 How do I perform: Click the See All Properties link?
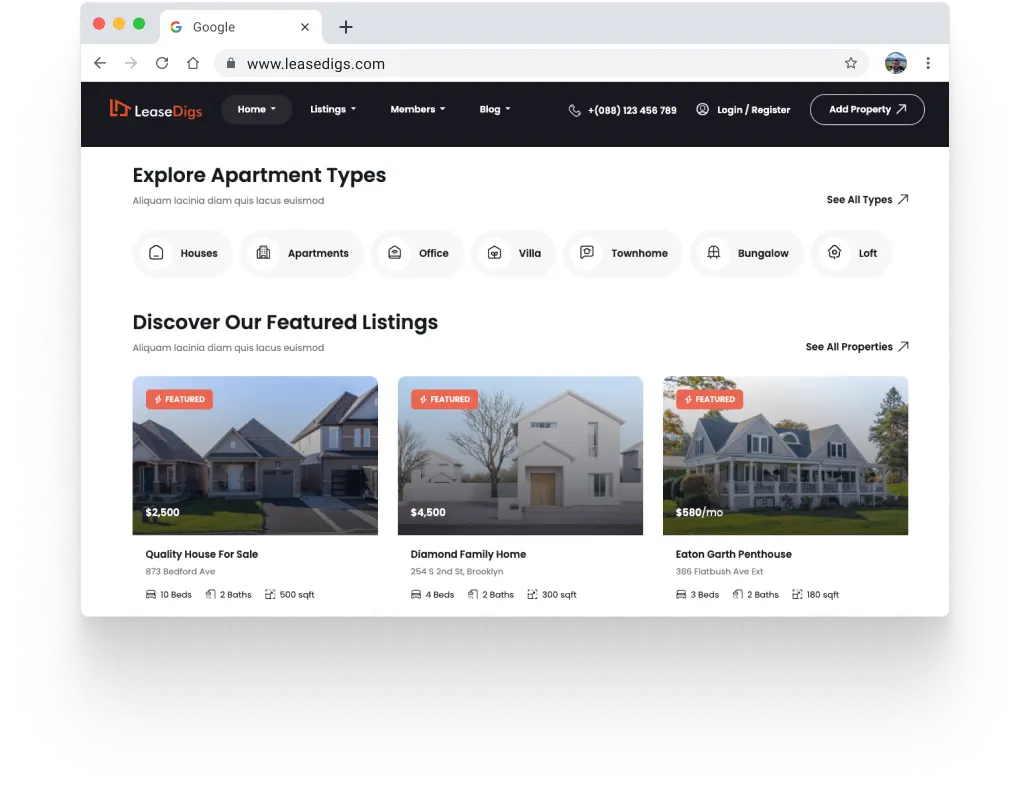(x=856, y=347)
